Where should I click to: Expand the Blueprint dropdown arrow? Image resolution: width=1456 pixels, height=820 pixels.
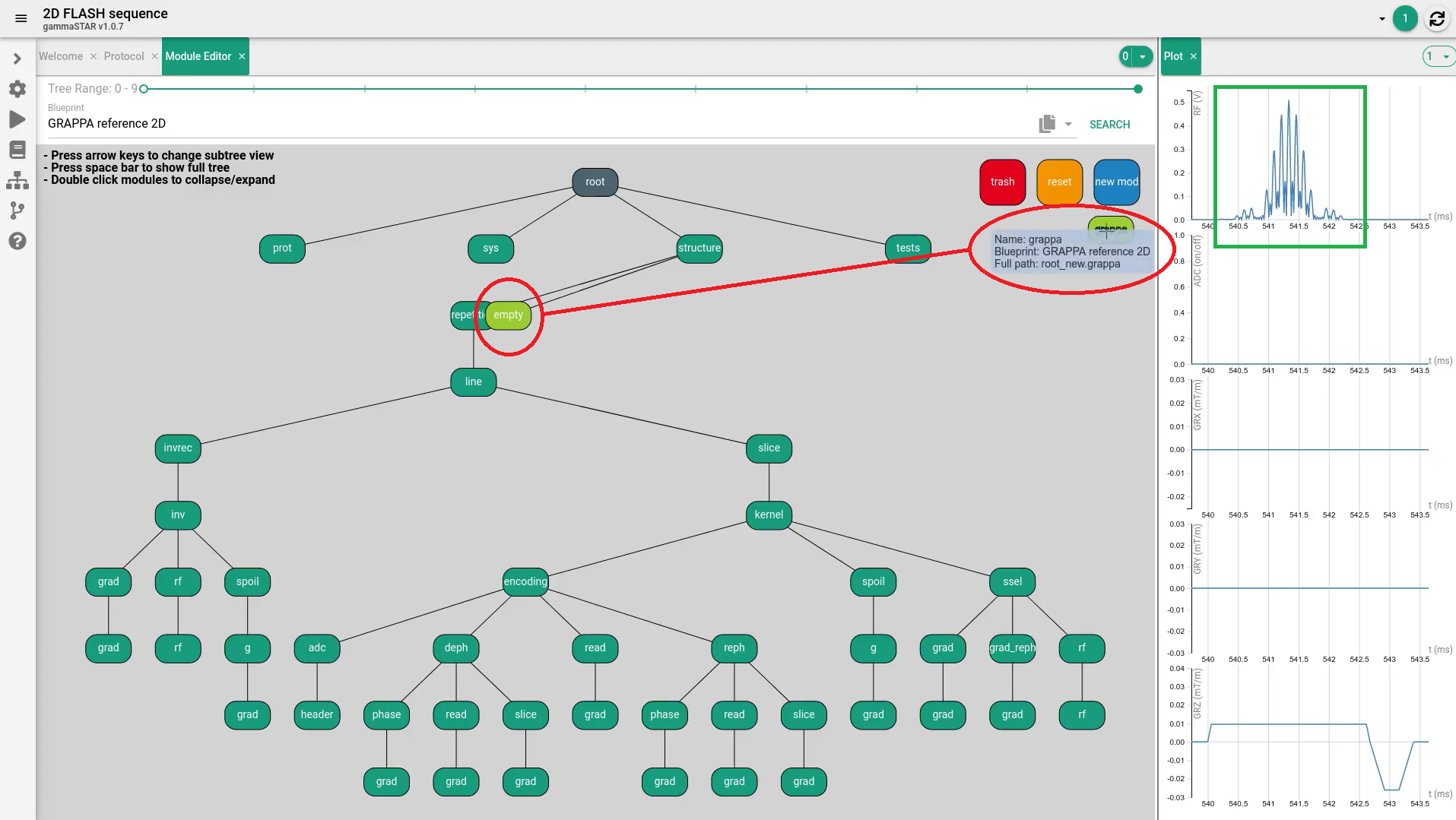pyautogui.click(x=1068, y=124)
